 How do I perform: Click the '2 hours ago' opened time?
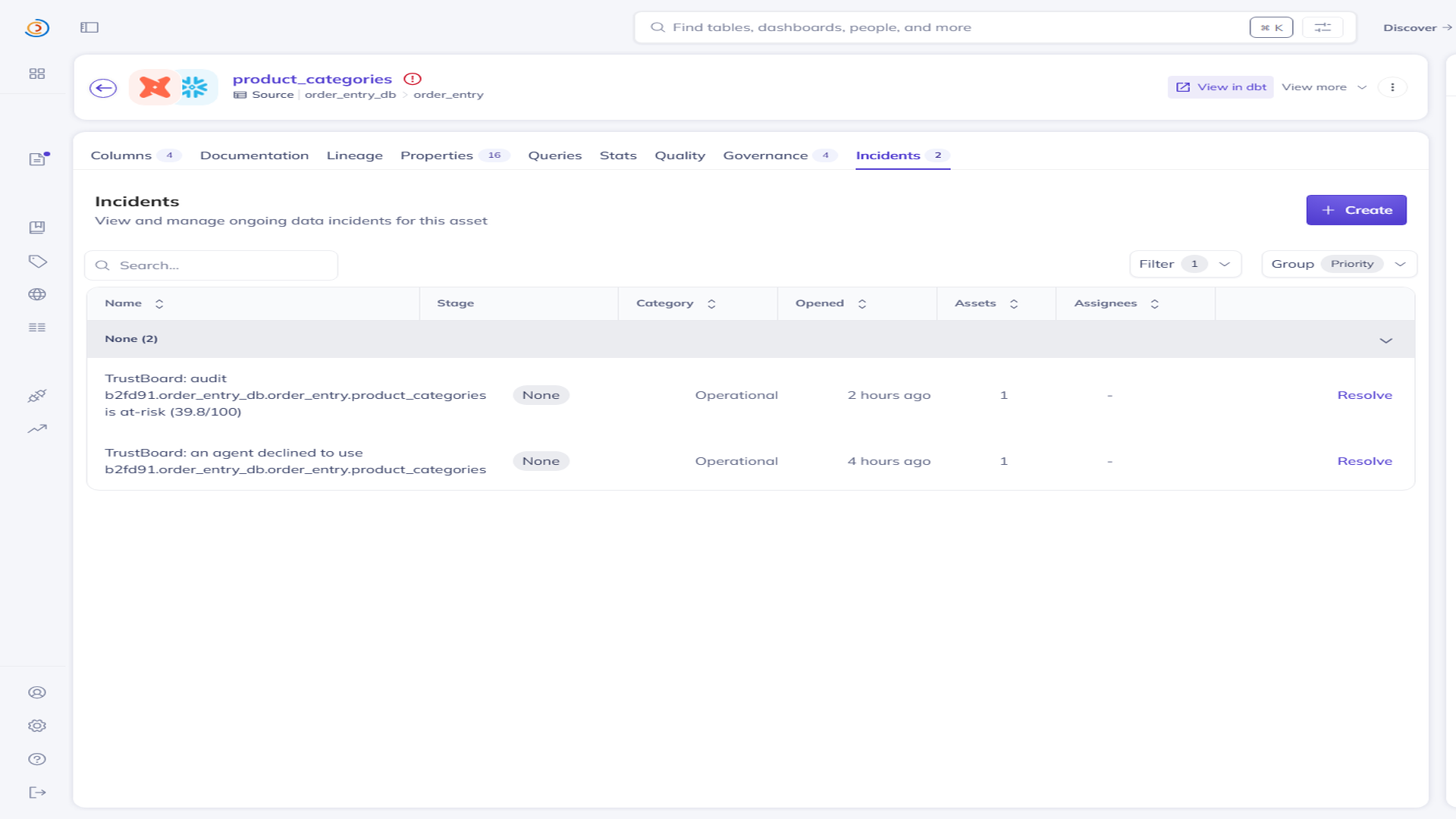889,395
